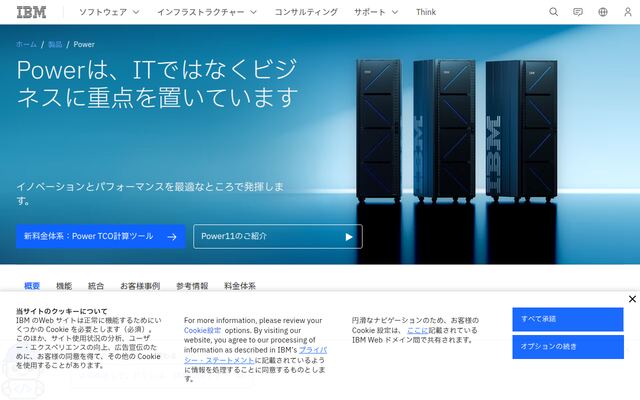Switch to the 統合 tab
640x400 pixels.
96,286
